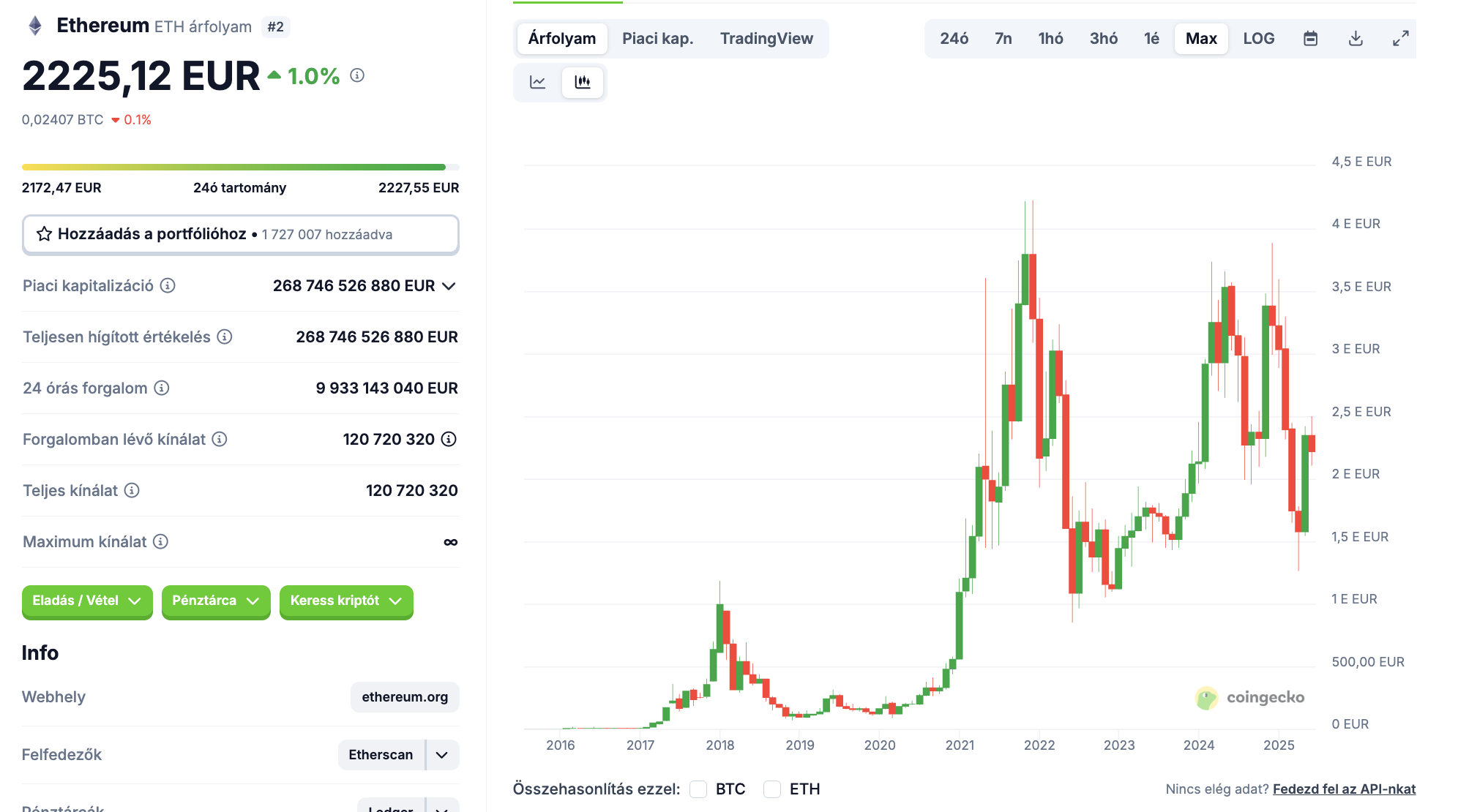Tick the ETH comparison checkbox
The image size is (1458, 812).
tap(772, 789)
